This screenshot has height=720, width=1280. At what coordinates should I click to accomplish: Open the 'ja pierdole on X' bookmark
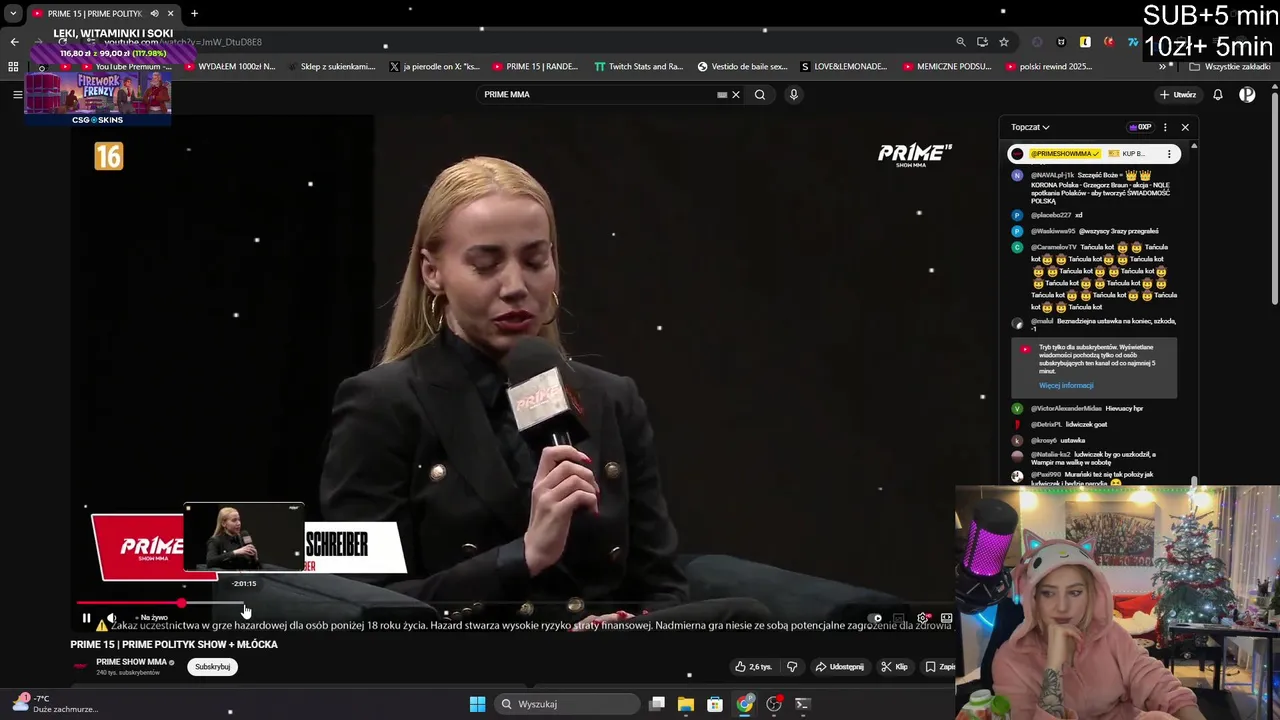coord(434,67)
